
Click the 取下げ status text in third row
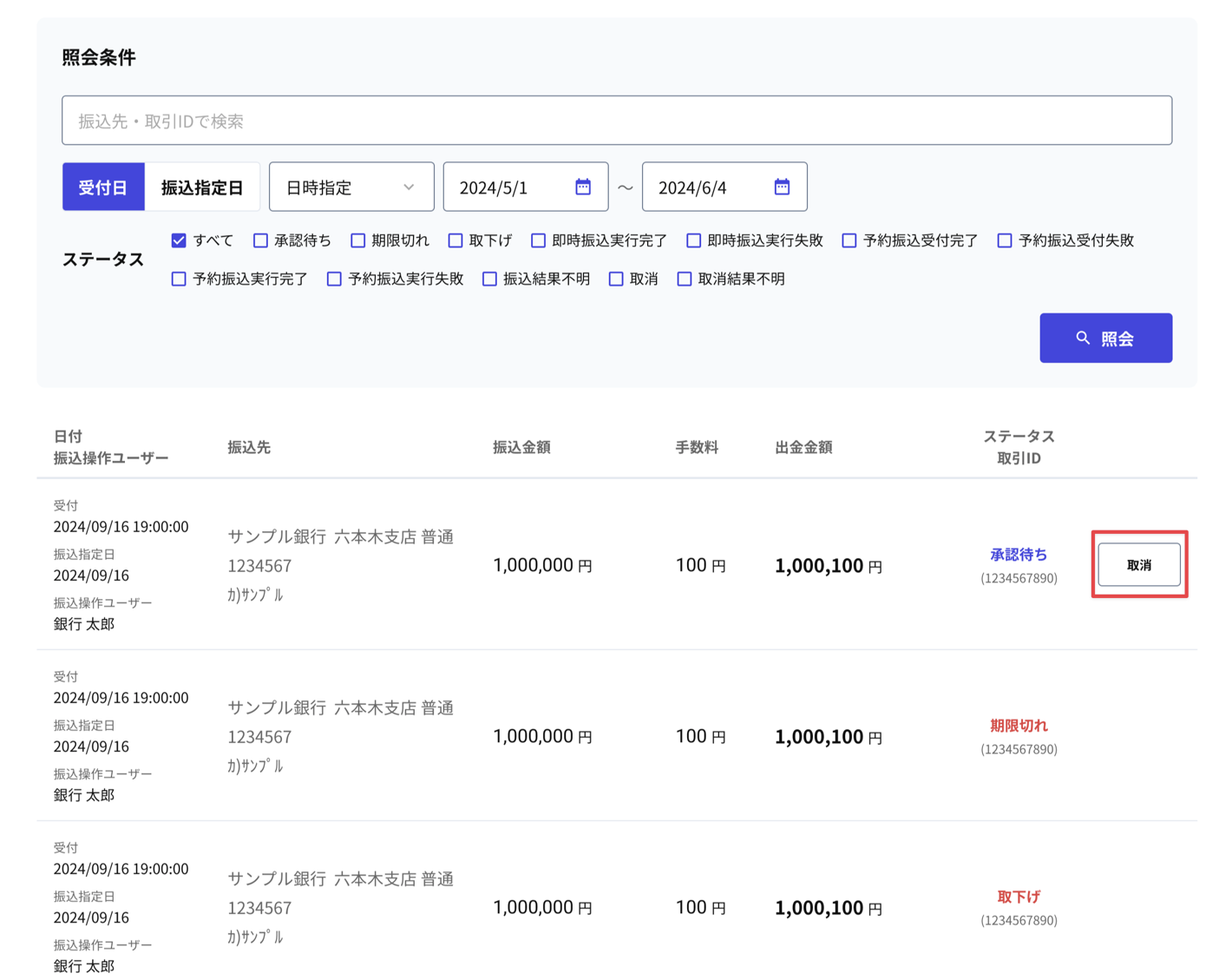[1019, 896]
